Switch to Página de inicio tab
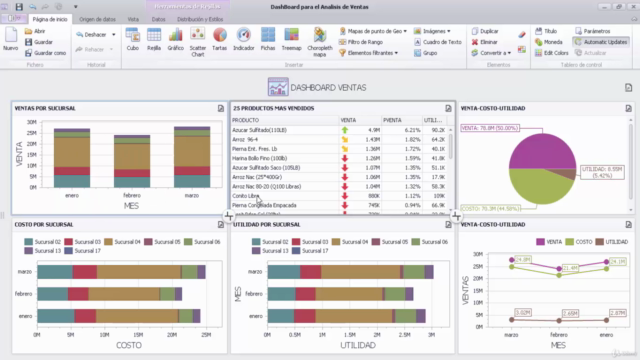The image size is (640, 360). tap(50, 19)
